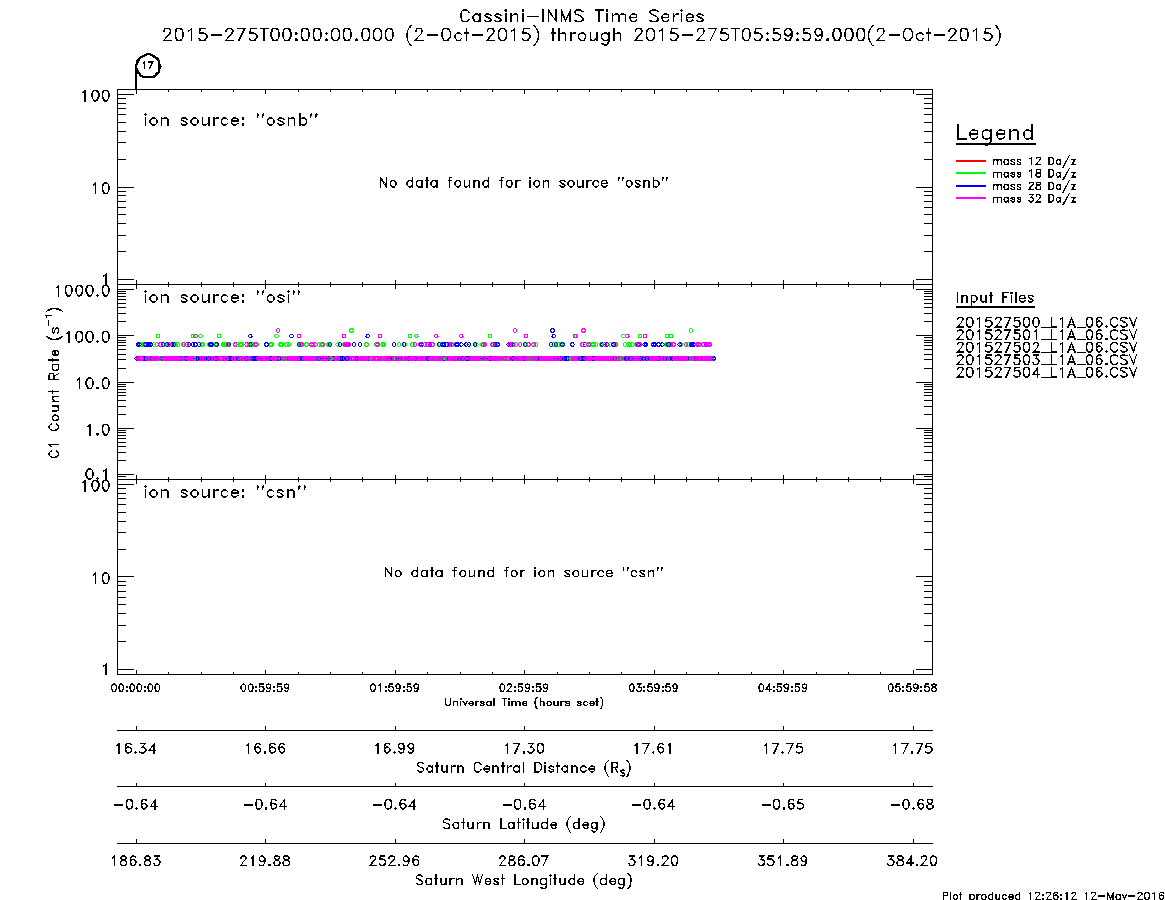Screen dimensions: 1165x900
Task: Click Saturn Central Distance value 17.30
Action: [x=524, y=748]
